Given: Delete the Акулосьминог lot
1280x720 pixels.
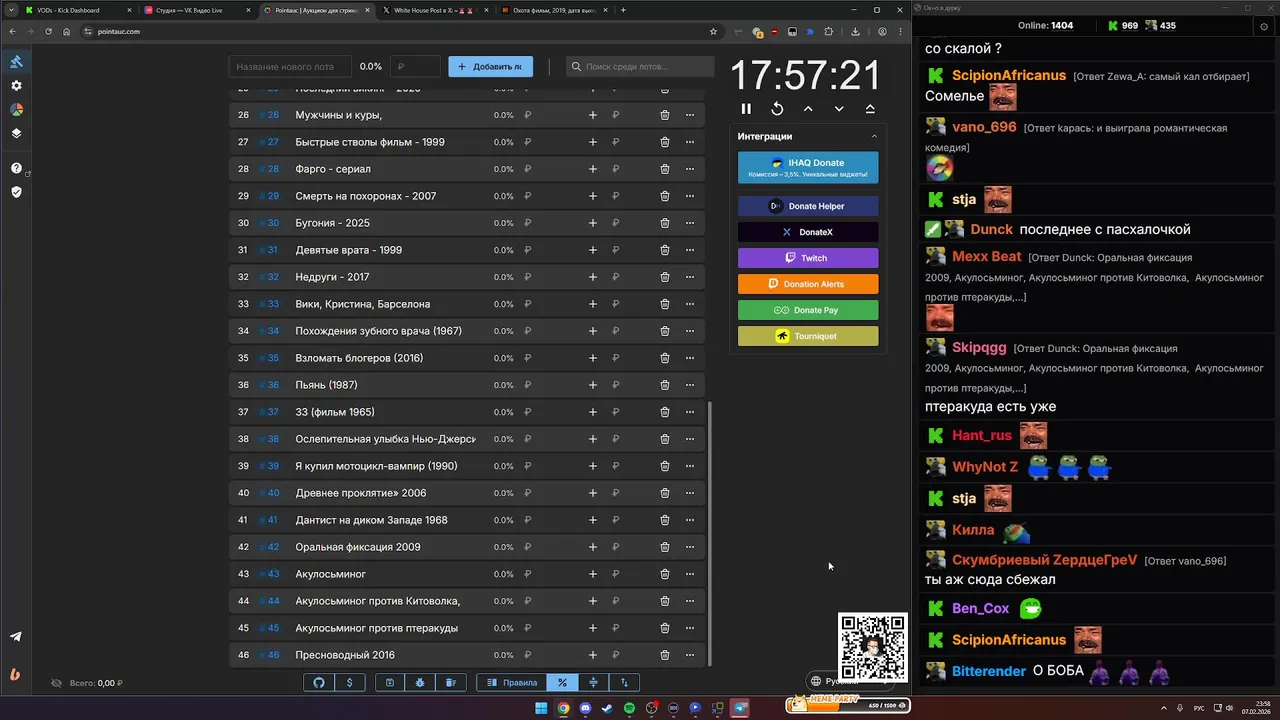Looking at the screenshot, I should point(665,574).
